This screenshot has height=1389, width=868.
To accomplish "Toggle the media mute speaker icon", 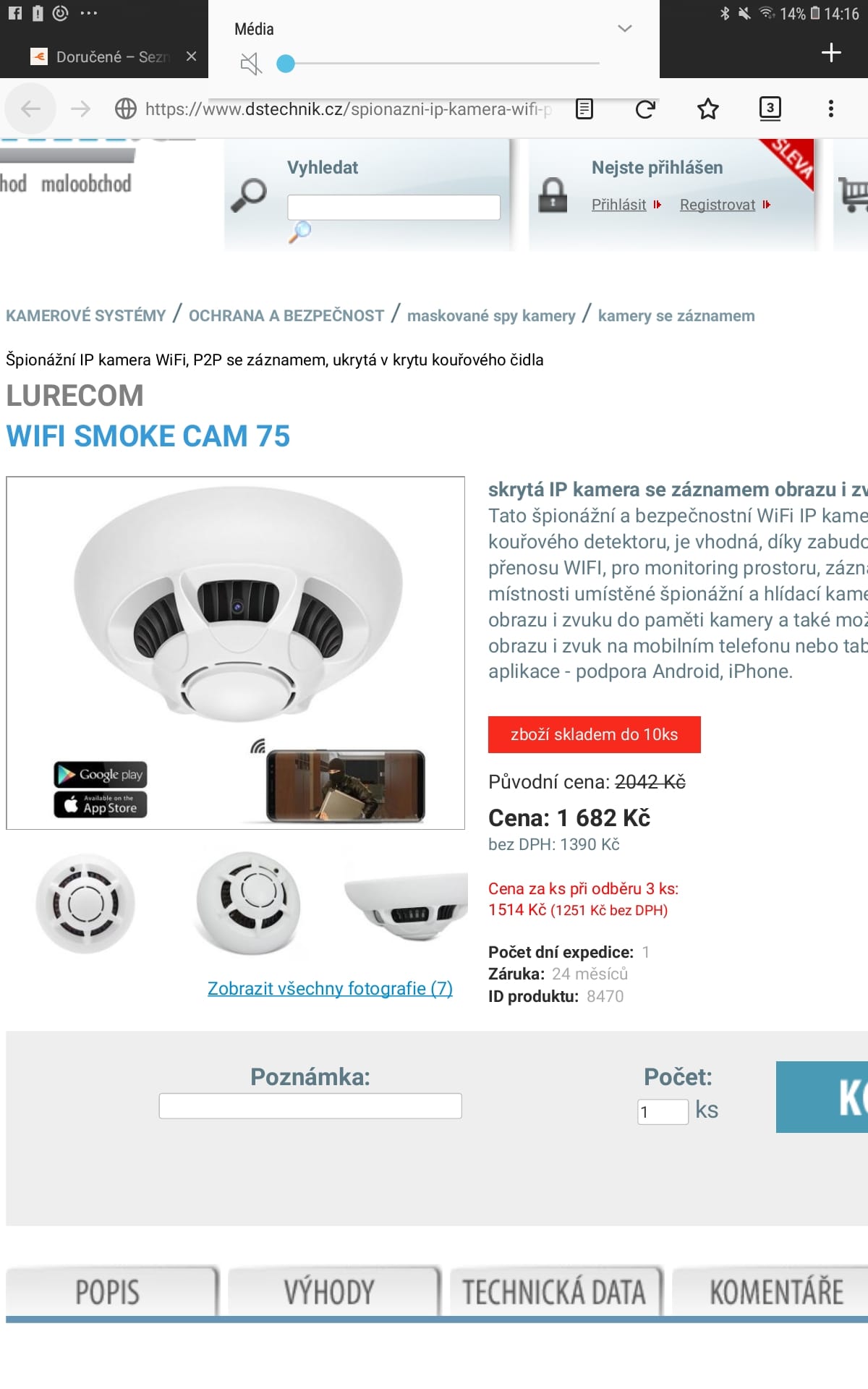I will pos(250,64).
